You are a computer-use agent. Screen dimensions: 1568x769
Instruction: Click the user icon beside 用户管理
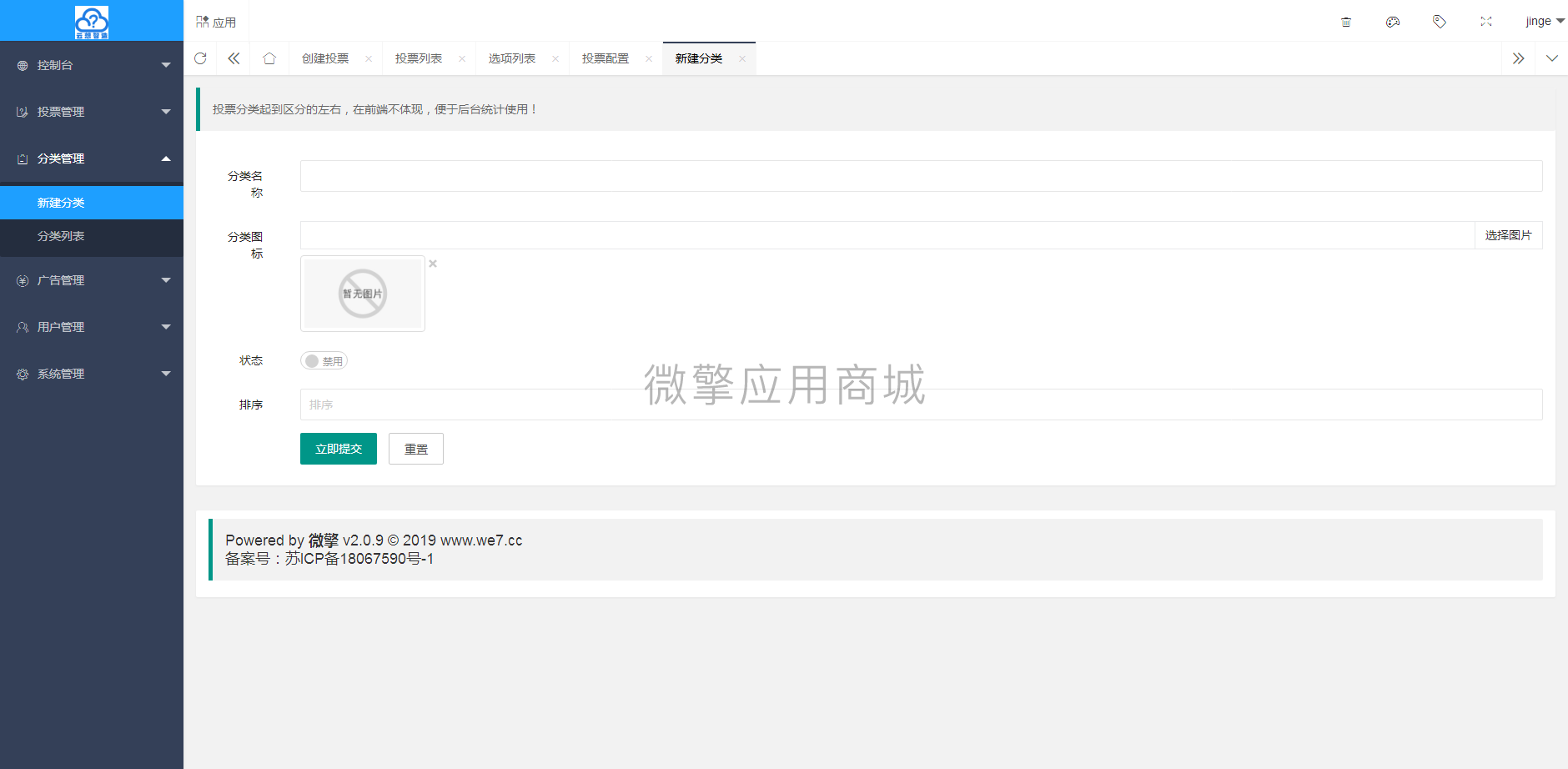coord(23,327)
